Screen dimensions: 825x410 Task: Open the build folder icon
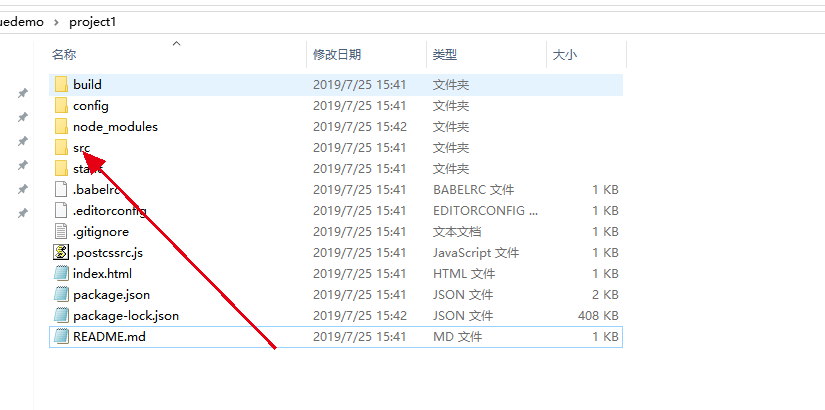(x=61, y=85)
